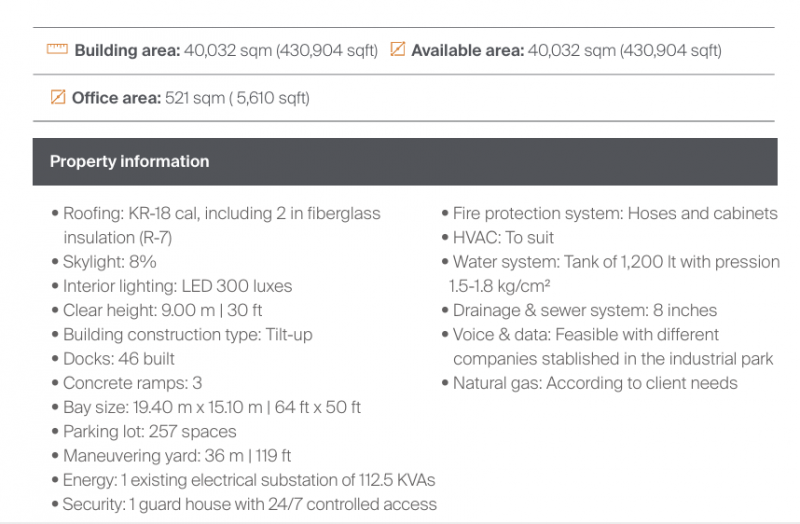Click the Parking lot: 257 spaces entry
This screenshot has width=800, height=524.
[x=149, y=432]
